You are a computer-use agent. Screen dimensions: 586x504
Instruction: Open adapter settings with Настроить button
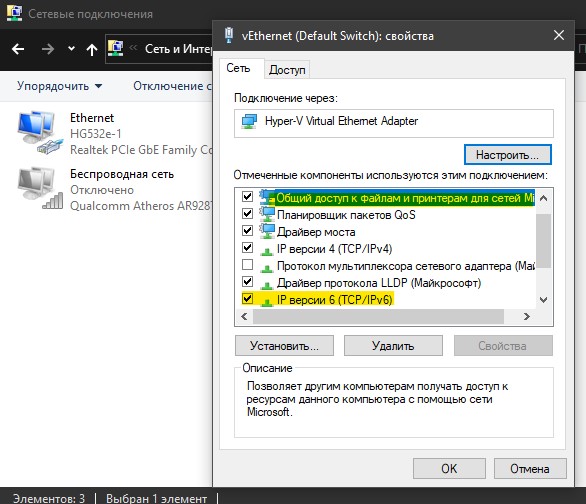point(508,155)
